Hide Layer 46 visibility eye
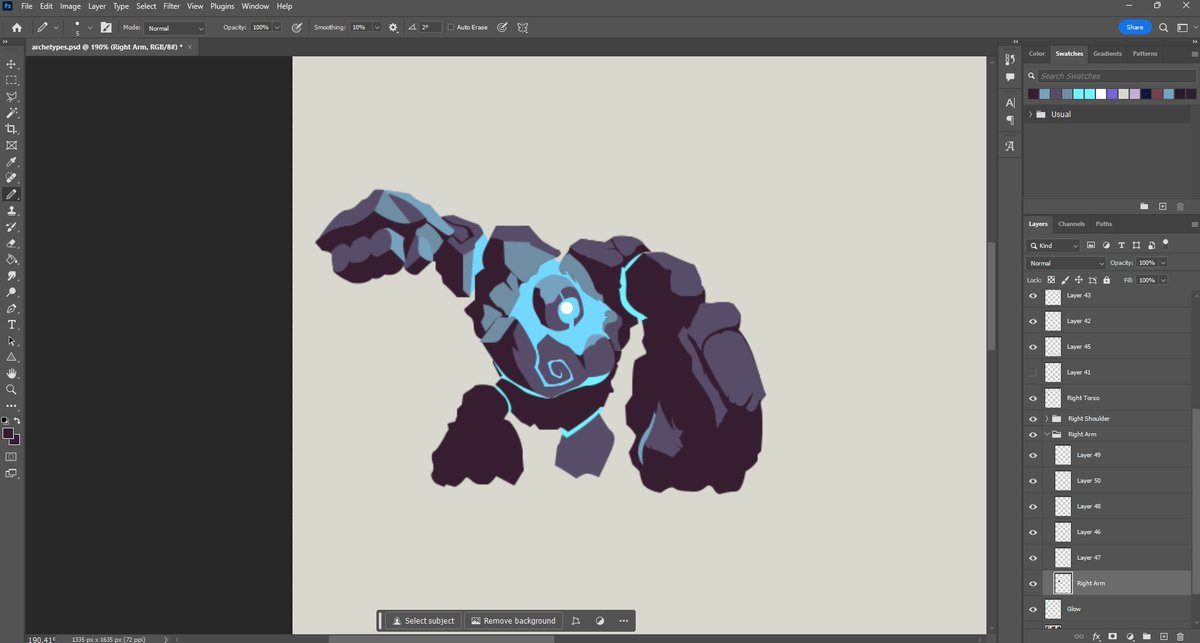 click(1033, 532)
